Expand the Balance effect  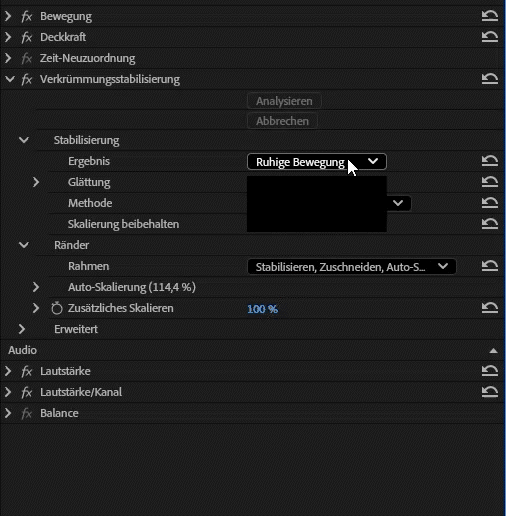[8, 413]
